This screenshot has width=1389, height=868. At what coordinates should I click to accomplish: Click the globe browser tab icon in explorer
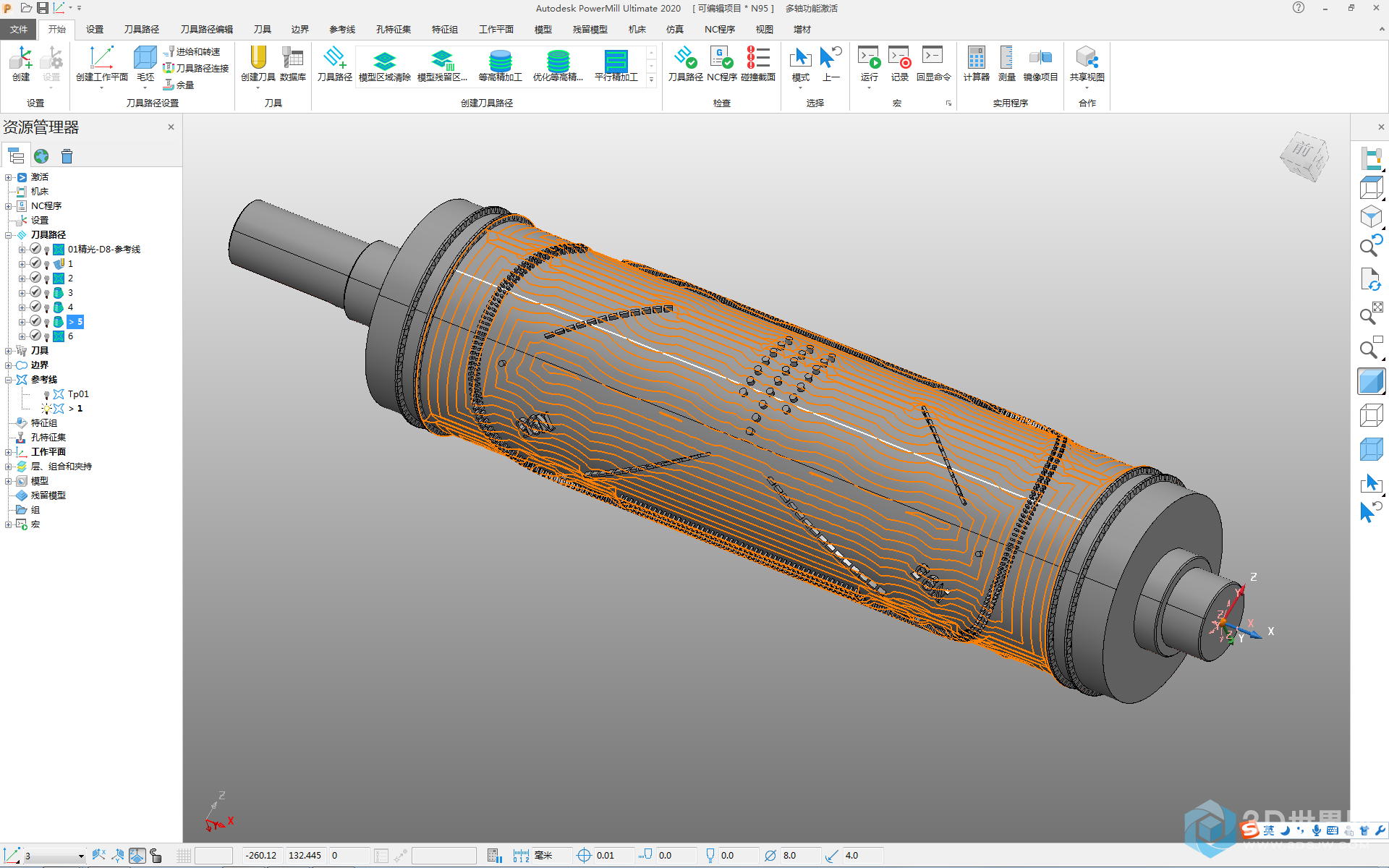tap(41, 156)
